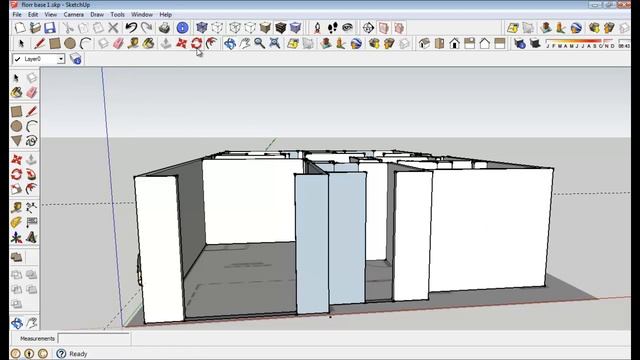Select the Zoom magnifier tool
The height and width of the screenshot is (360, 640).
click(259, 43)
